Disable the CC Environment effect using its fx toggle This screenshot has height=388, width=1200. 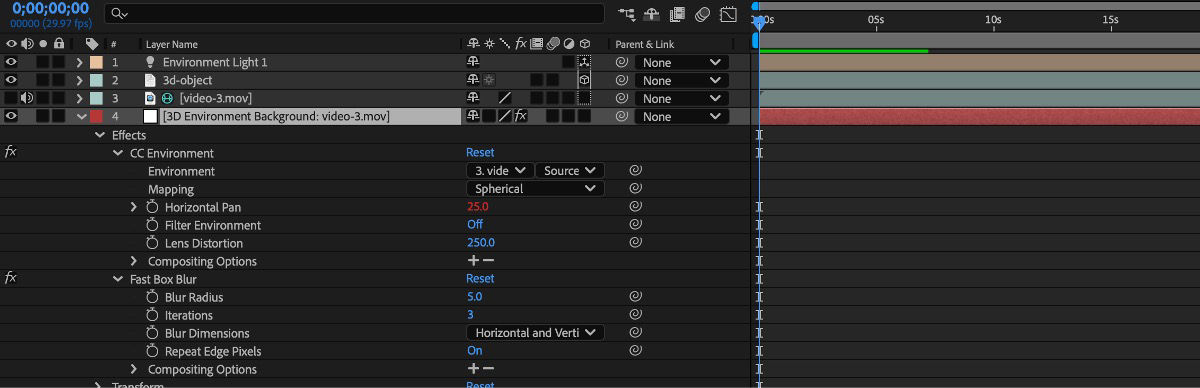coord(11,153)
